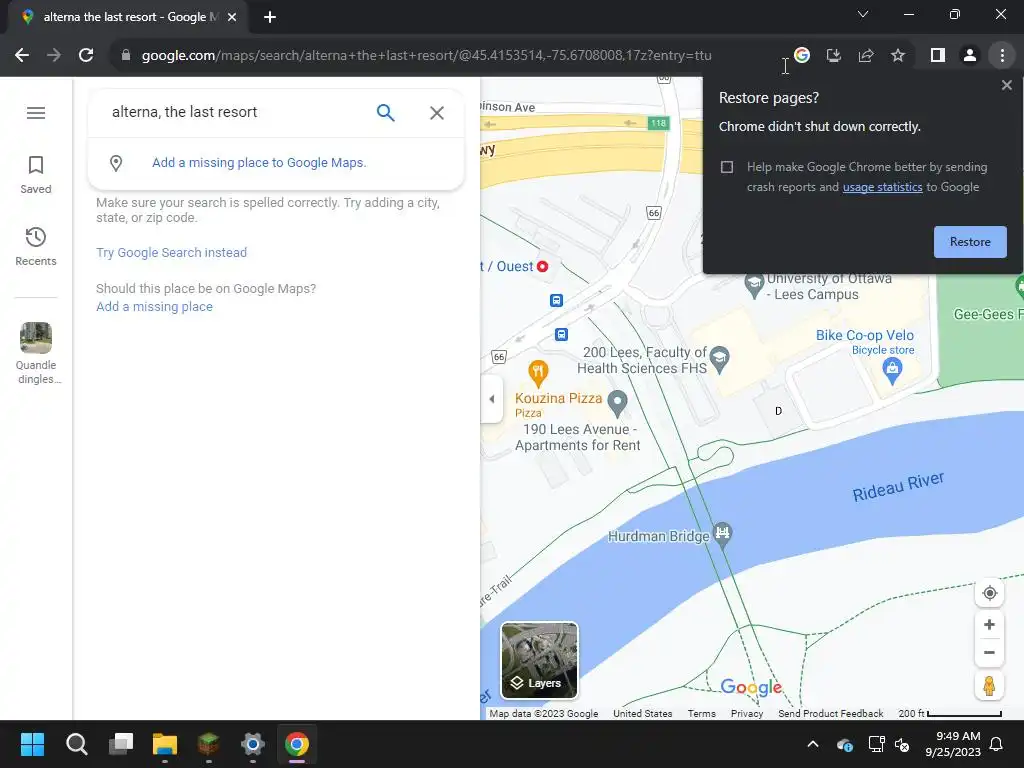Image resolution: width=1024 pixels, height=768 pixels.
Task: Click the lower blue bus stop icon
Action: [x=561, y=334]
